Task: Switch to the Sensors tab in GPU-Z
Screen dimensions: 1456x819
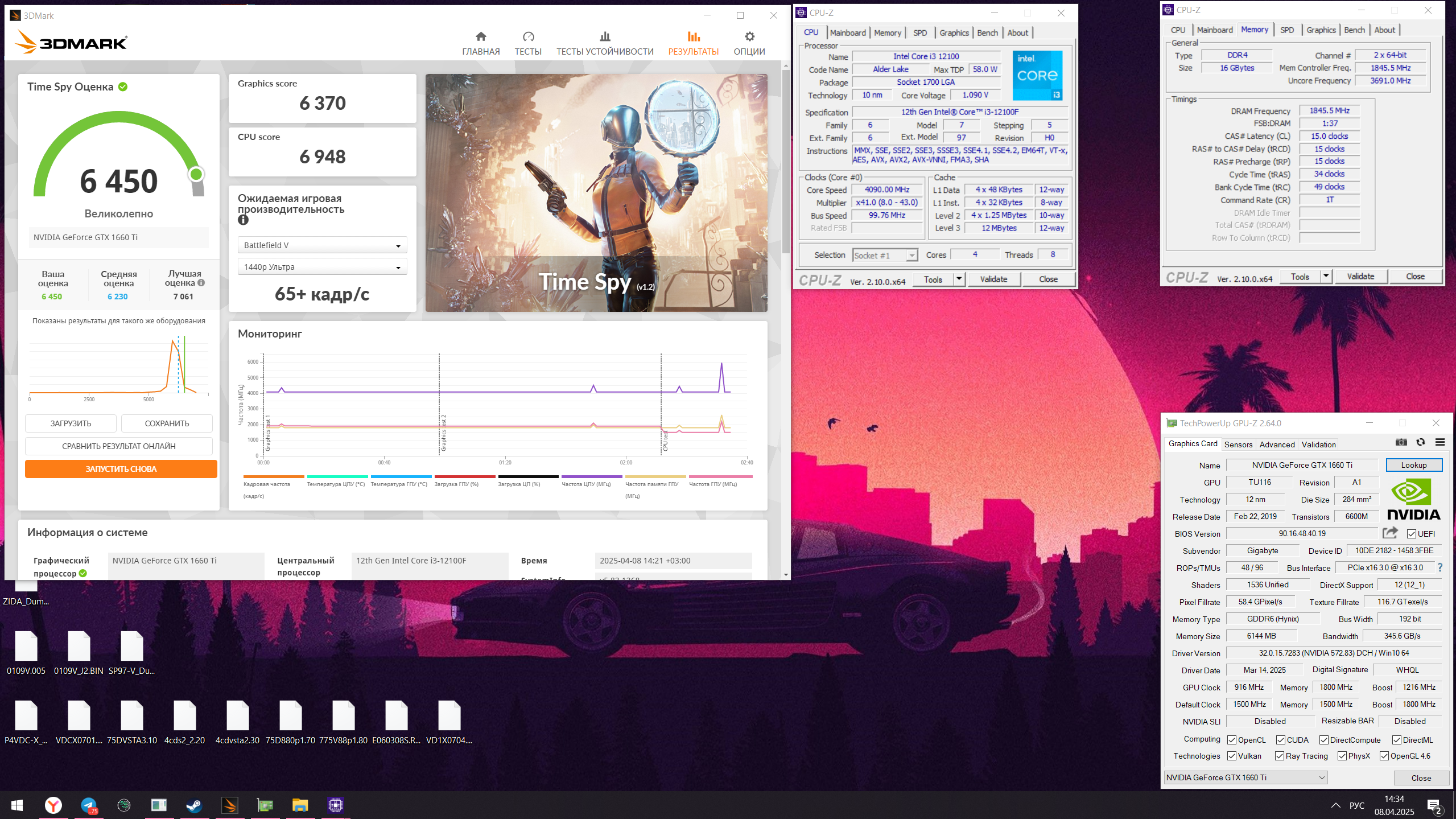Action: [x=1238, y=445]
